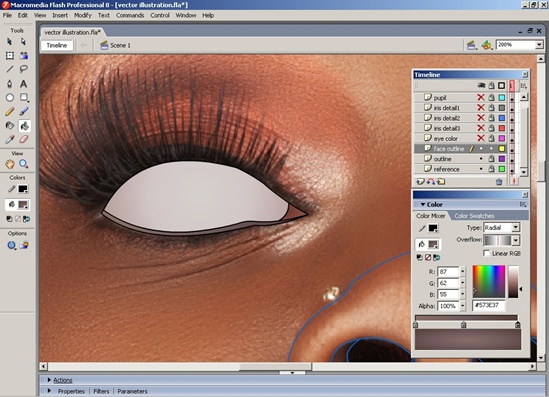Click Swap Colors button in Tools panel
The height and width of the screenshot is (397, 549).
[x=26, y=219]
